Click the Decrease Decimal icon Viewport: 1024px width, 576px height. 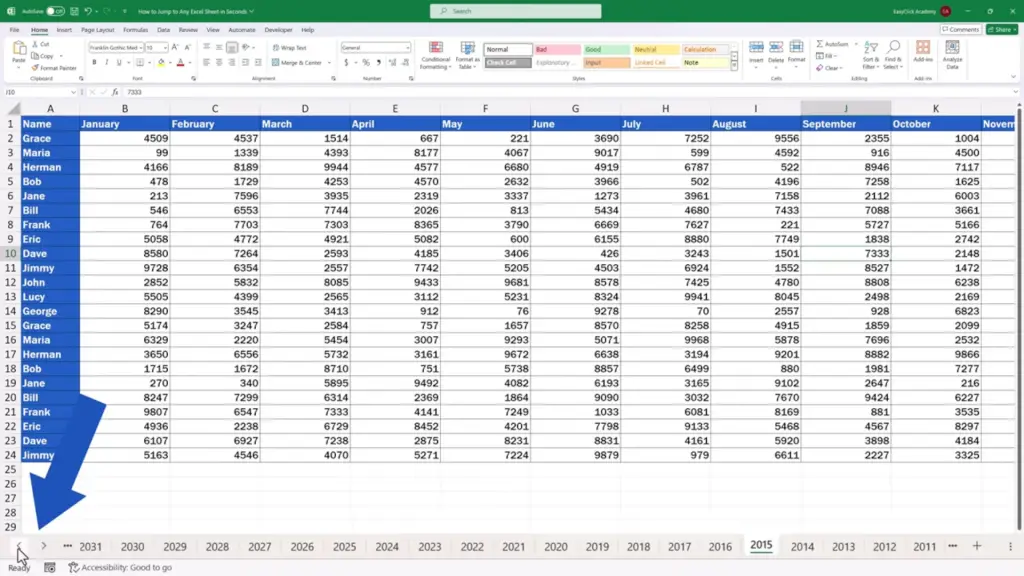(x=406, y=63)
